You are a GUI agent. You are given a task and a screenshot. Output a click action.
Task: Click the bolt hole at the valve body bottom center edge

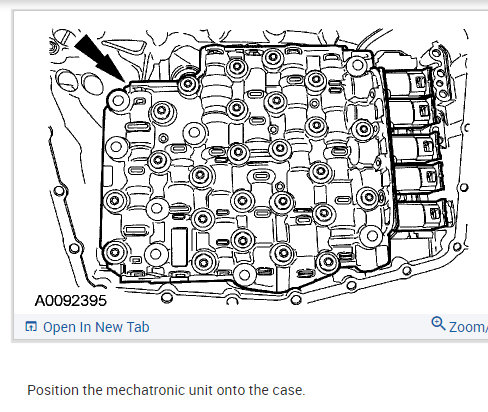244,275
